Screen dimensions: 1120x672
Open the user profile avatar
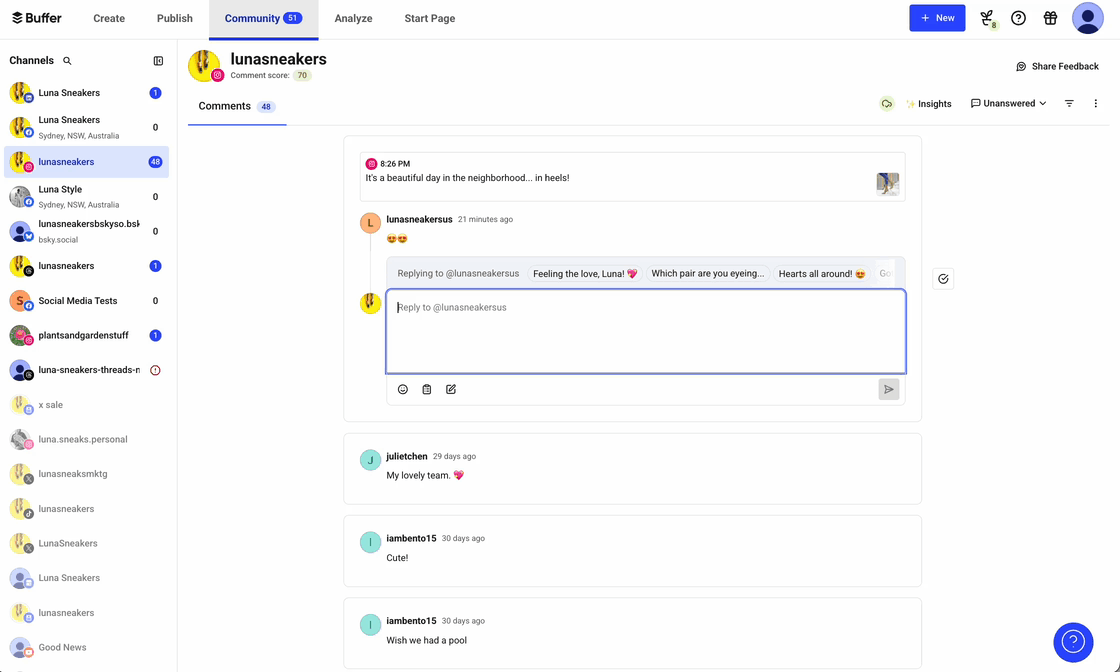1088,19
